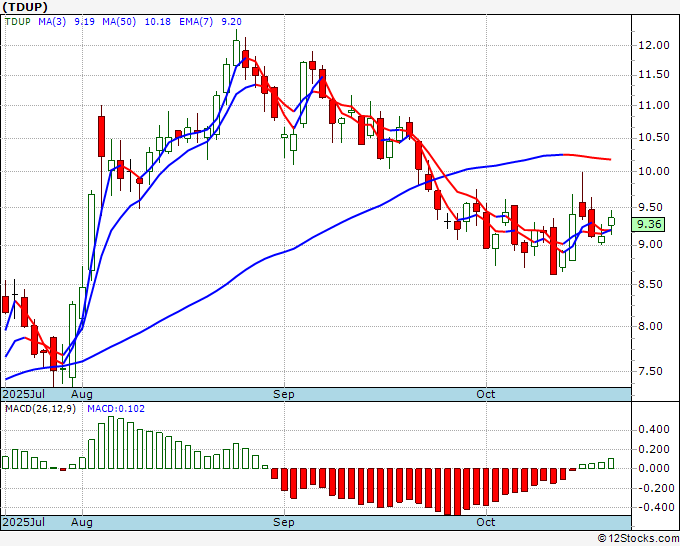
Task: Click the 12.00 price axis label
Action: click(x=654, y=46)
